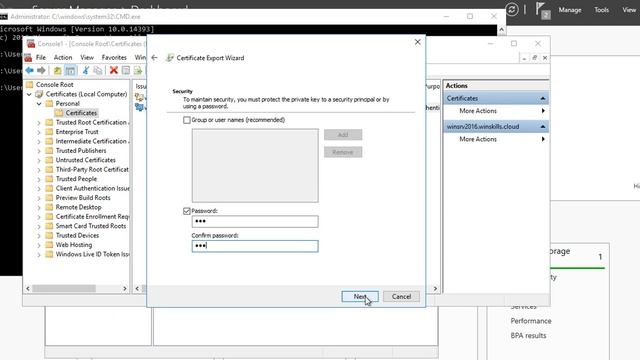Click the Next button in the wizard
Viewport: 640px width, 360px height.
click(360, 296)
